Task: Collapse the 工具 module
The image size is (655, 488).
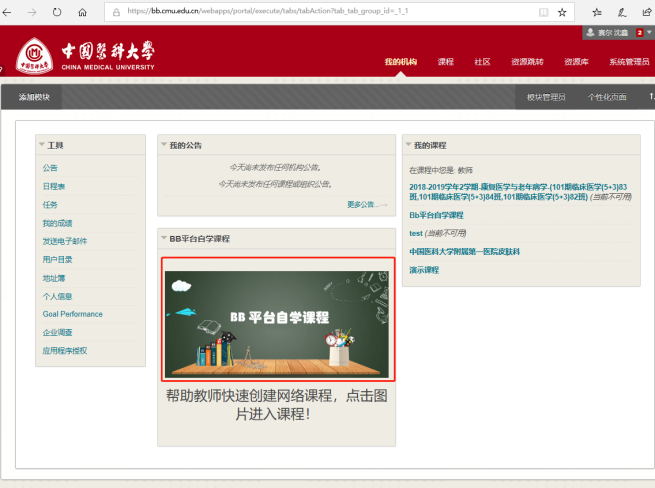Action: (41, 145)
